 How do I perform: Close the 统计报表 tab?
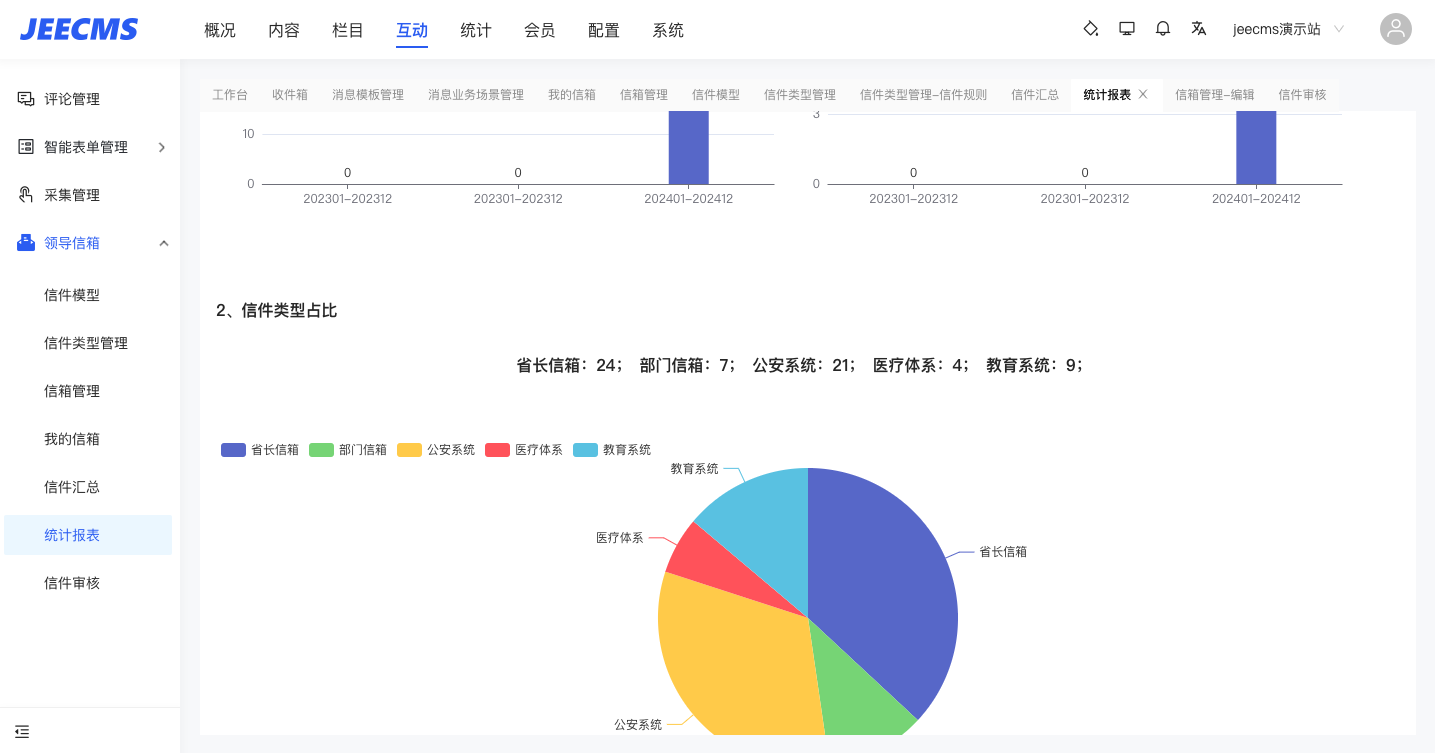pyautogui.click(x=1143, y=94)
